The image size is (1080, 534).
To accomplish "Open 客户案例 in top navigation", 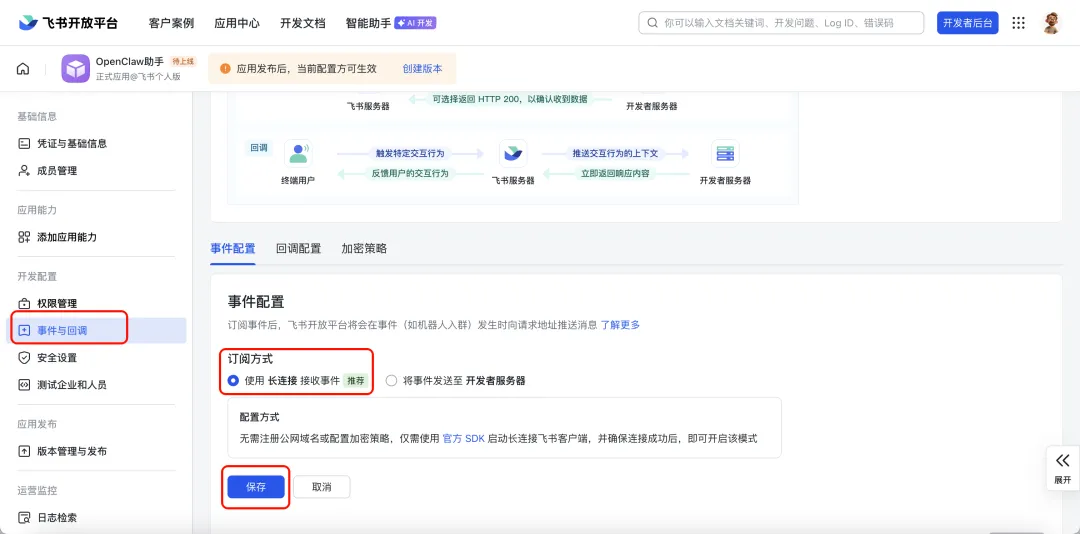I will click(x=172, y=23).
